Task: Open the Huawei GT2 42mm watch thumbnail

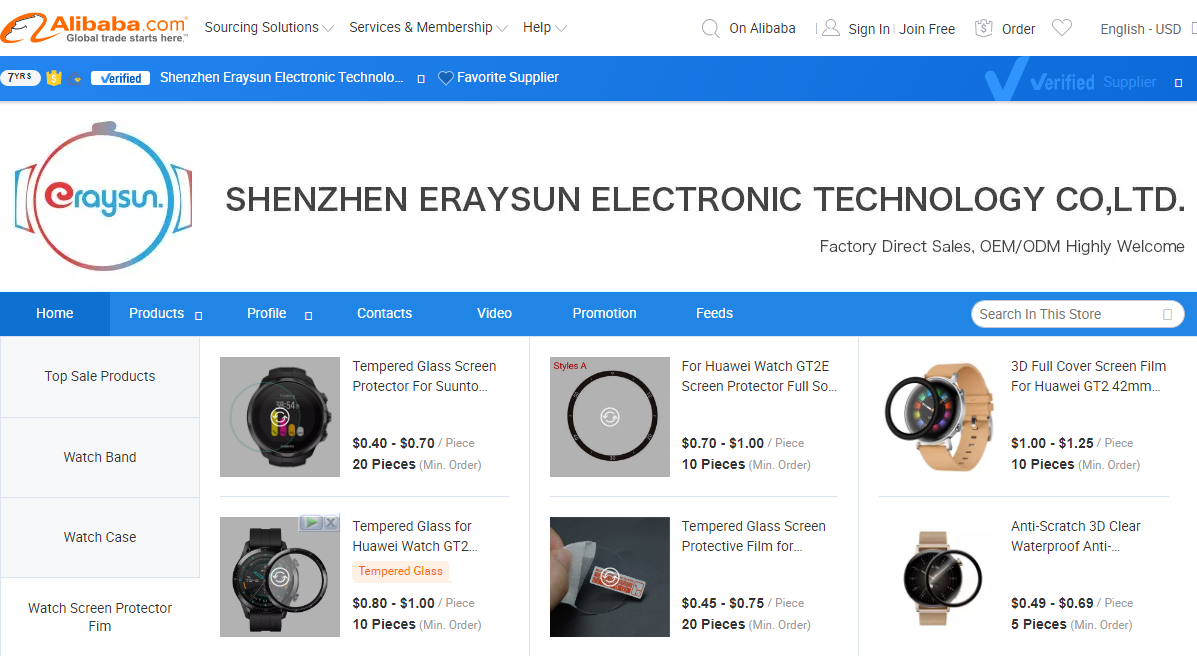Action: coord(939,417)
